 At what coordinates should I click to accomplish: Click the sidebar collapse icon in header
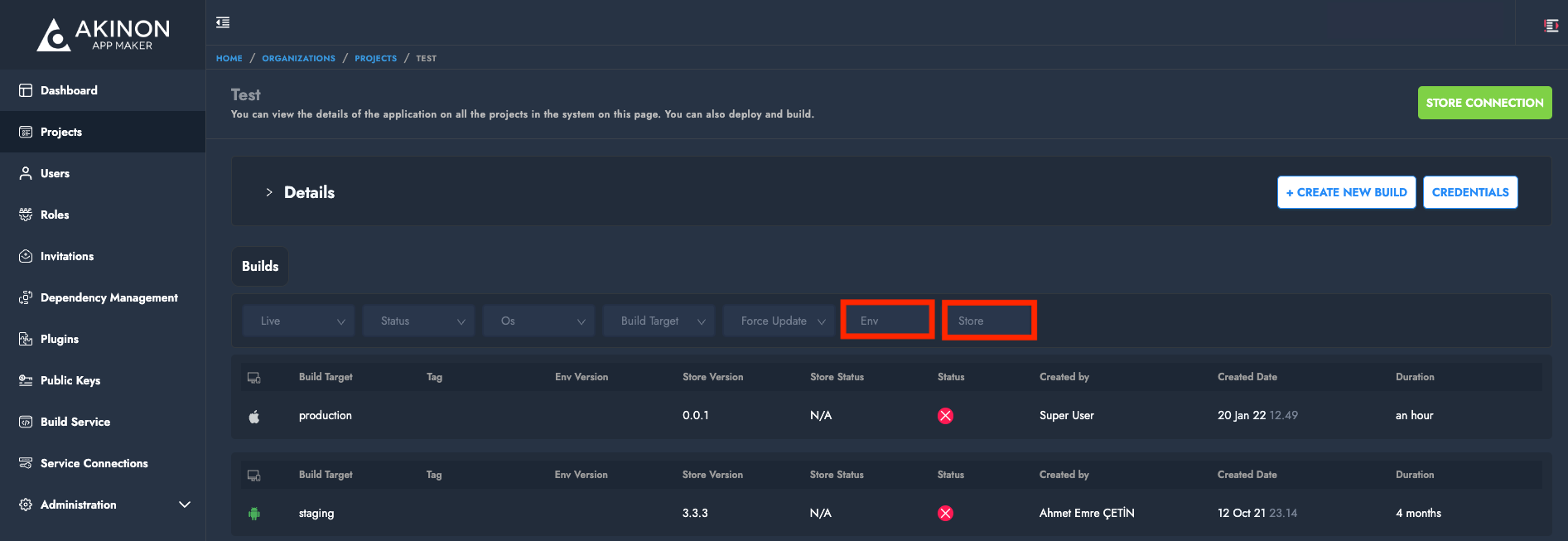(x=223, y=22)
